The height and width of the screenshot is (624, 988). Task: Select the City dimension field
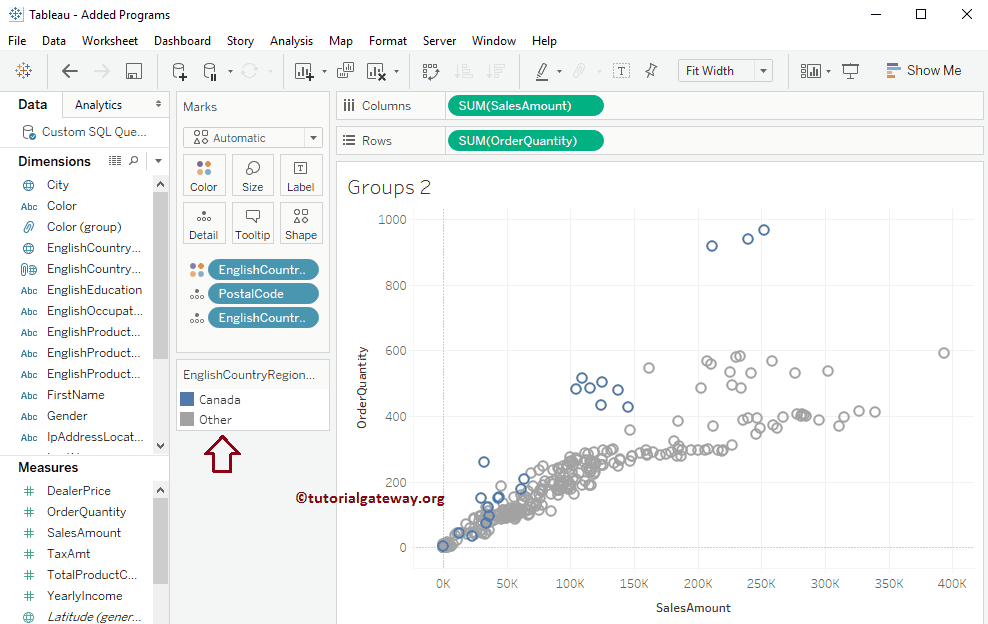pos(57,185)
